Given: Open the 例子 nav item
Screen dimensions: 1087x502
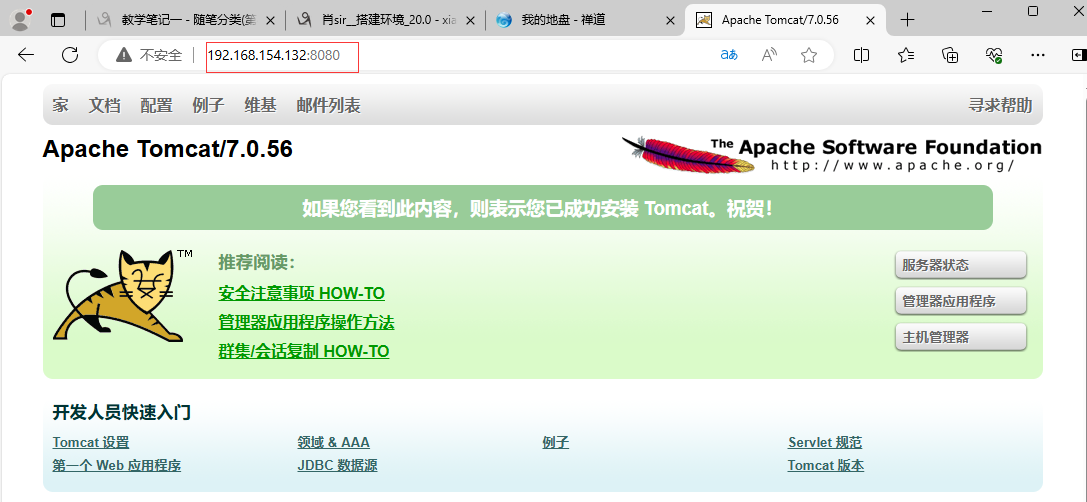Looking at the screenshot, I should pyautogui.click(x=209, y=105).
